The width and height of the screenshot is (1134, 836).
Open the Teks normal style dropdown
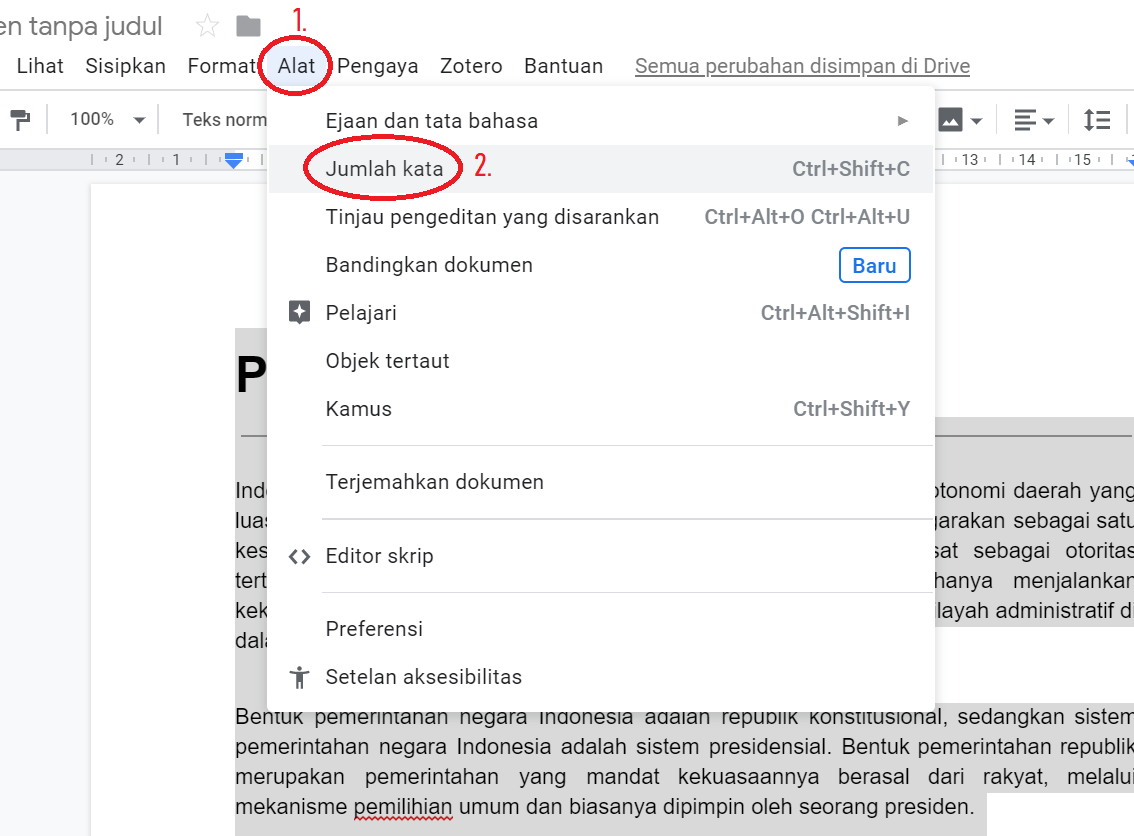(x=224, y=120)
